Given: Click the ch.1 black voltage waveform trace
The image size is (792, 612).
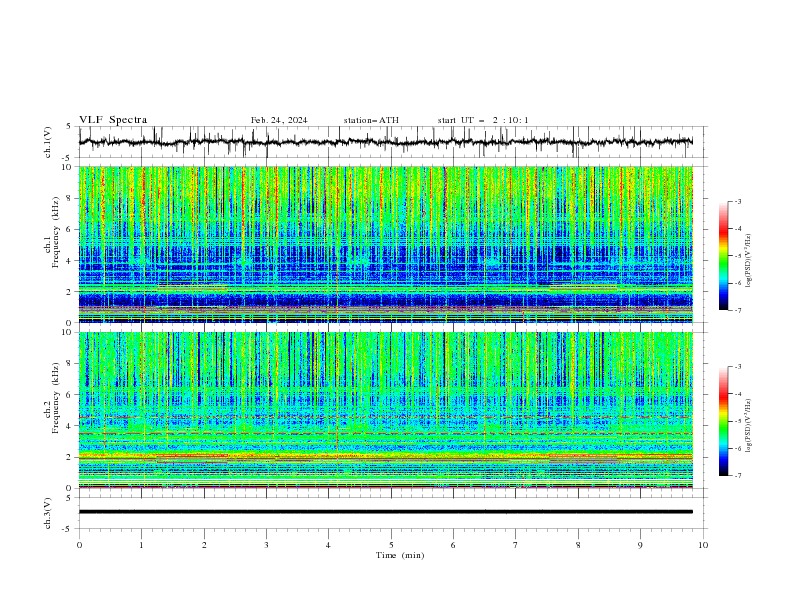Looking at the screenshot, I should (x=385, y=142).
